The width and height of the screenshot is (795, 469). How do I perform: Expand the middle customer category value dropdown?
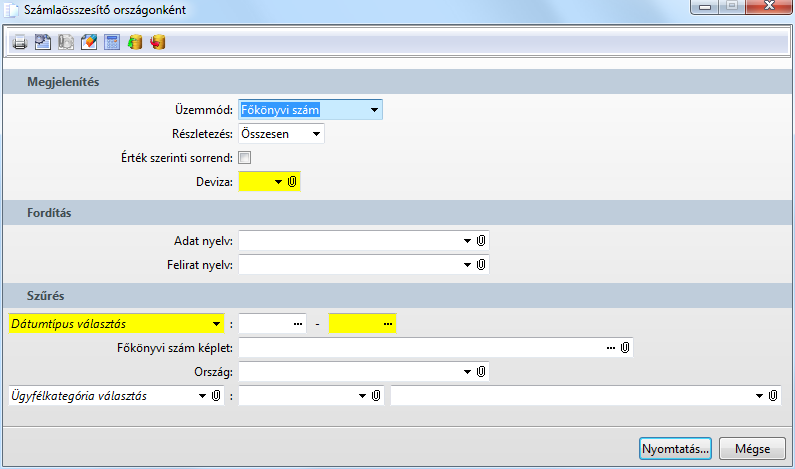[362, 396]
